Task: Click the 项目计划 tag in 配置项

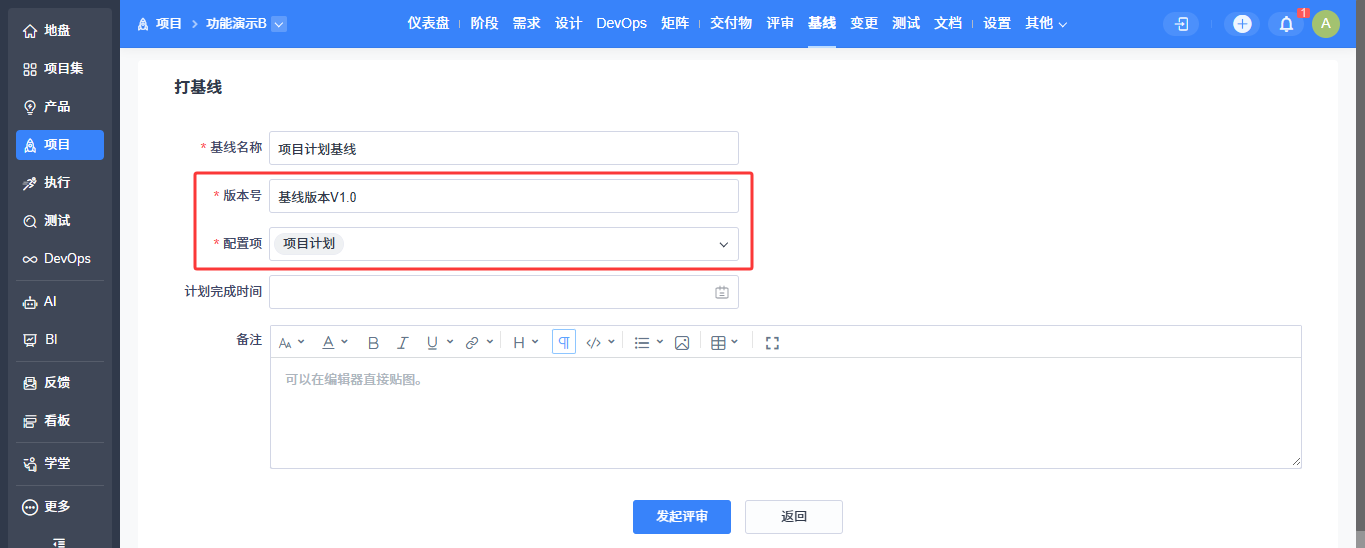Action: tap(309, 244)
